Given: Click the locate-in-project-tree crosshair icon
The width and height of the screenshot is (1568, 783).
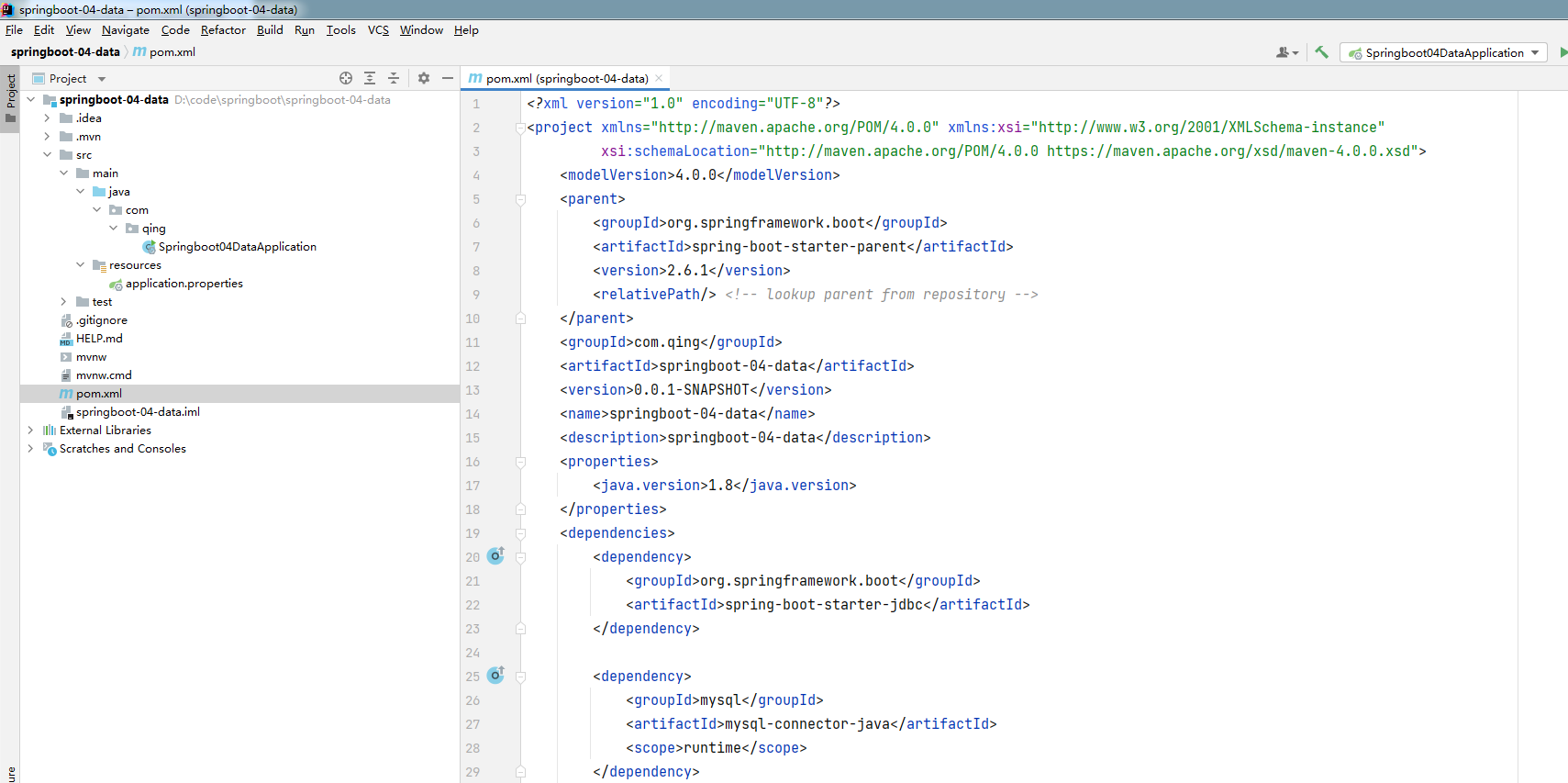Looking at the screenshot, I should 346,78.
